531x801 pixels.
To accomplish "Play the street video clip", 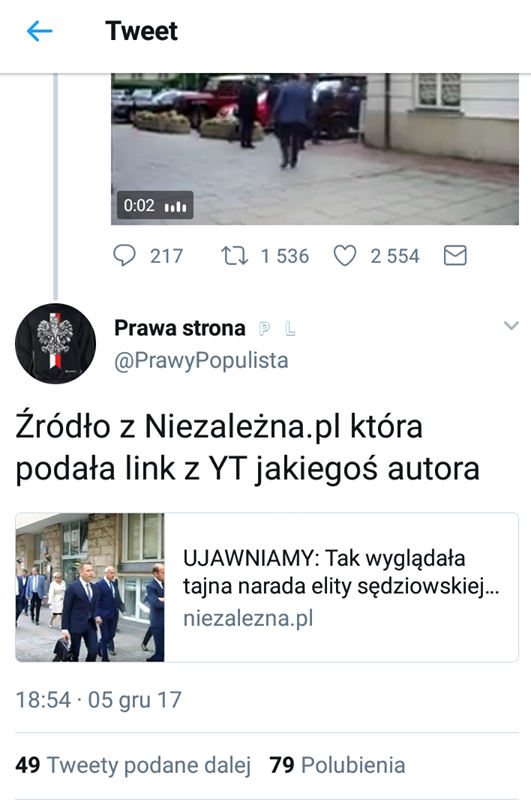I will click(x=315, y=149).
